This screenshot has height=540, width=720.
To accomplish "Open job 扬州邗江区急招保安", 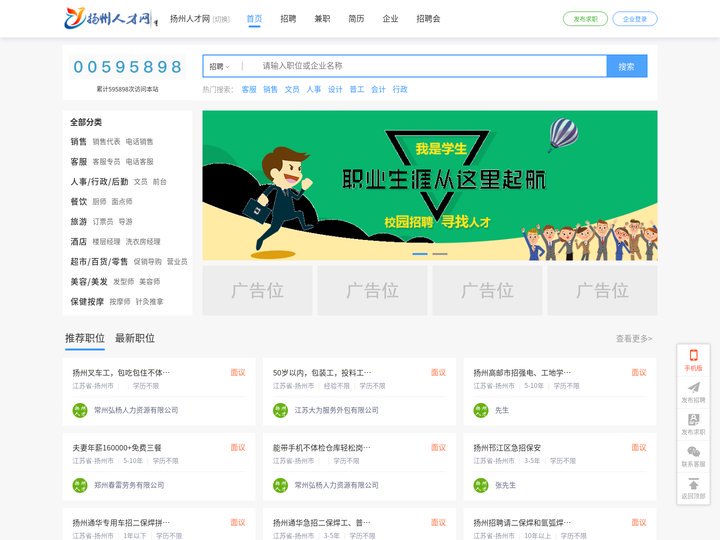I will [507, 448].
